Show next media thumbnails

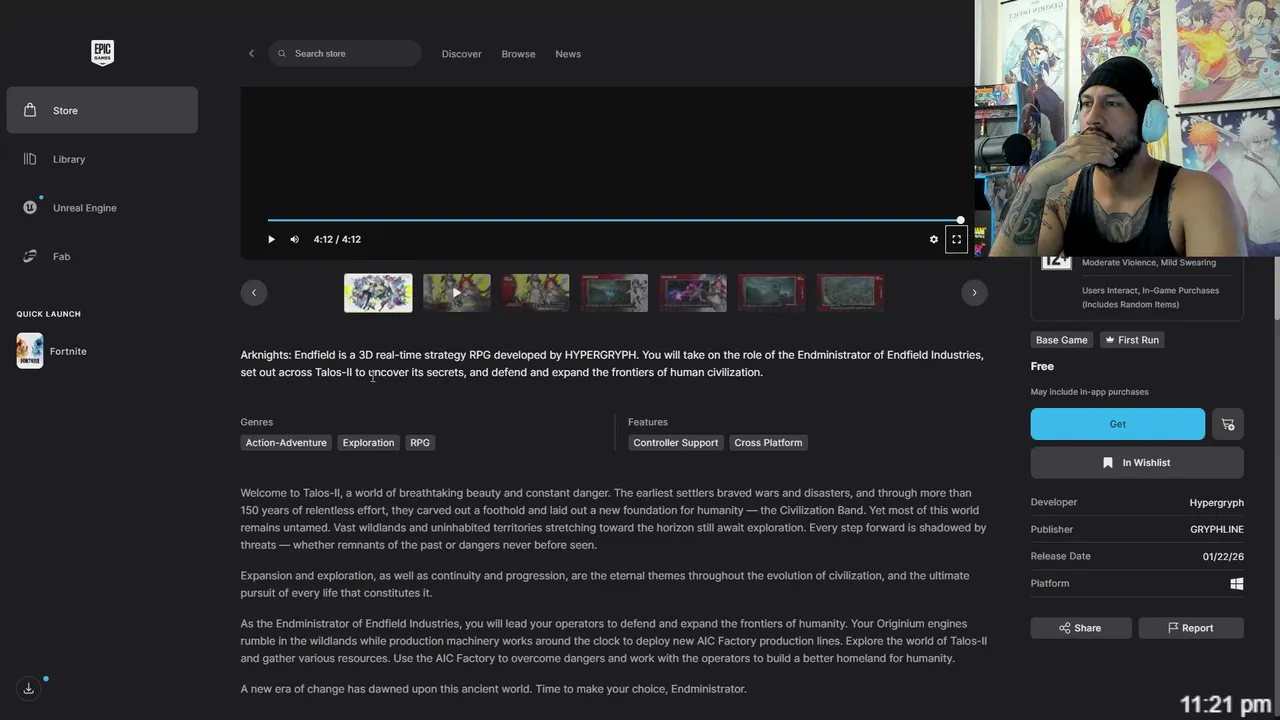tap(974, 292)
